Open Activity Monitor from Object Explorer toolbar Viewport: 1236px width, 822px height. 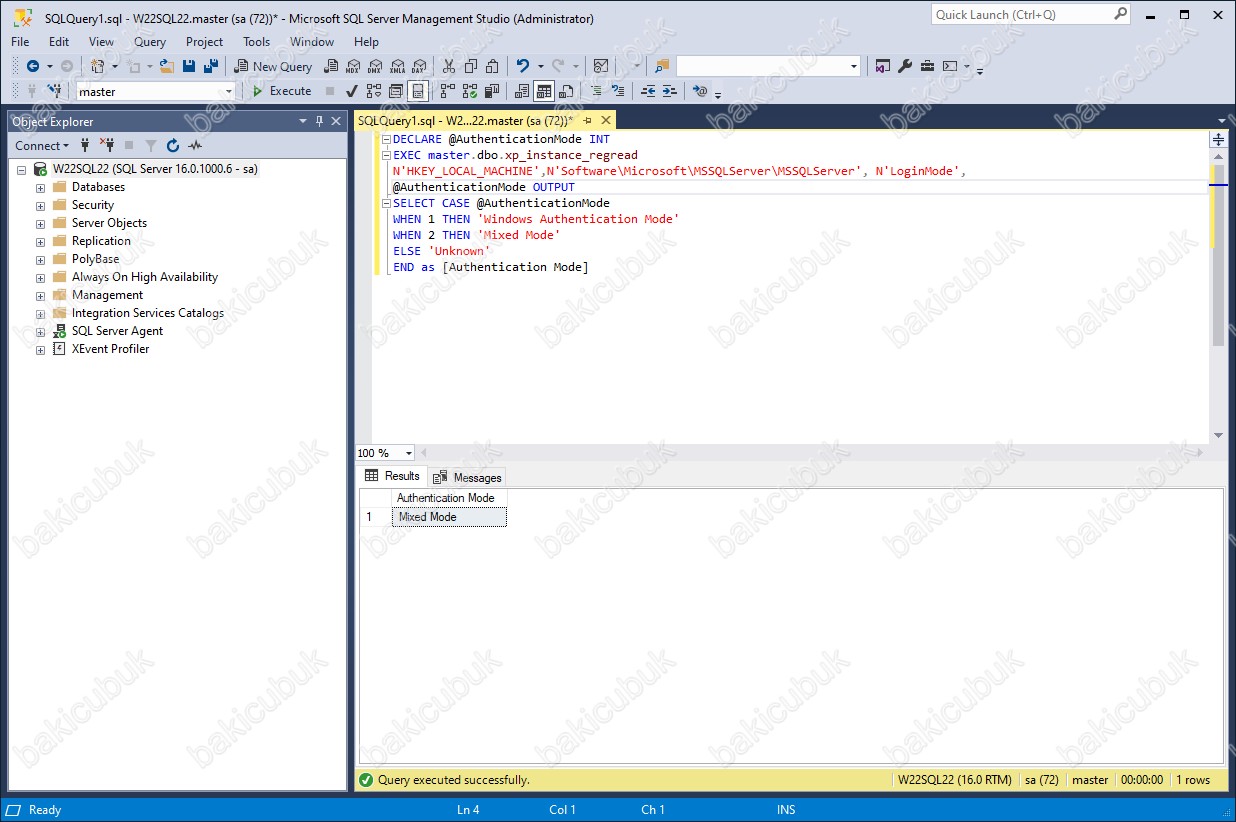195,146
